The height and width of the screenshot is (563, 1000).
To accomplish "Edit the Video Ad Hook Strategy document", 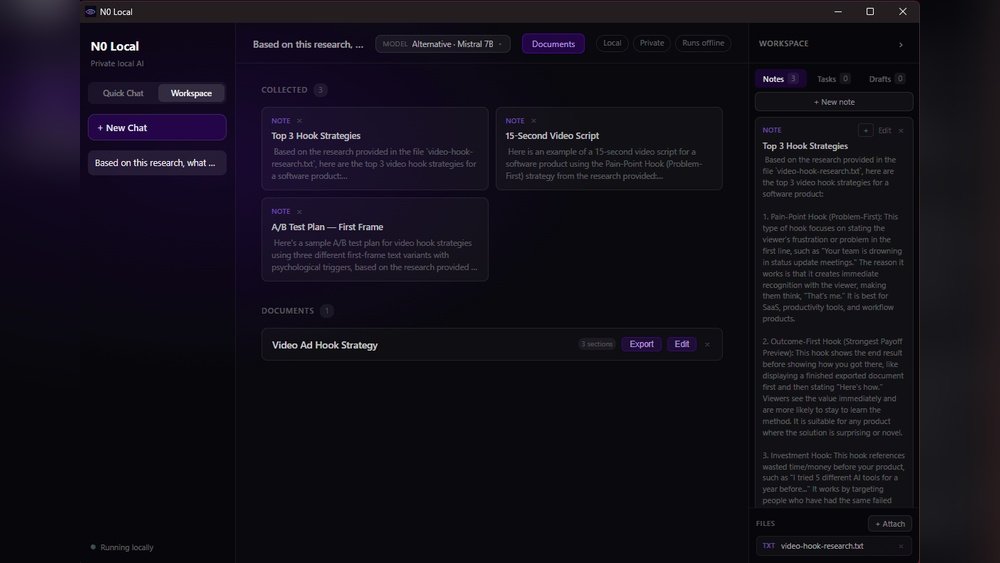I will (x=682, y=344).
